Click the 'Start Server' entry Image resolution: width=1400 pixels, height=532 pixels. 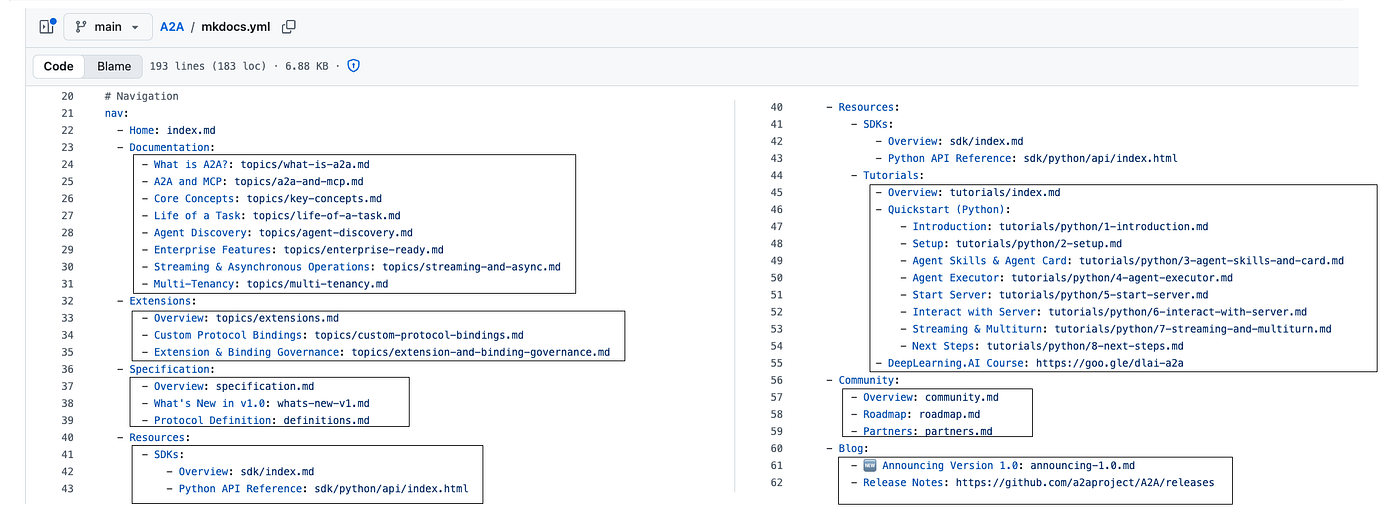tap(1054, 294)
